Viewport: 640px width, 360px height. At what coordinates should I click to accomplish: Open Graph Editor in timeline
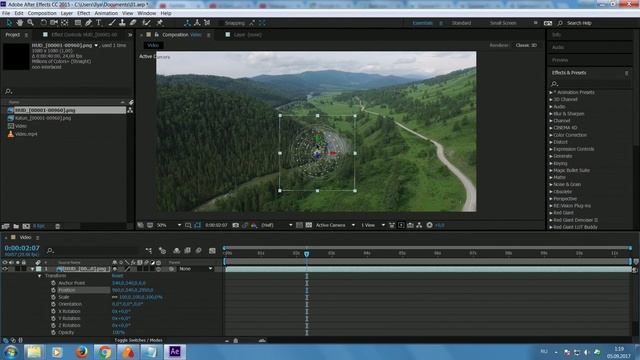(x=212, y=251)
